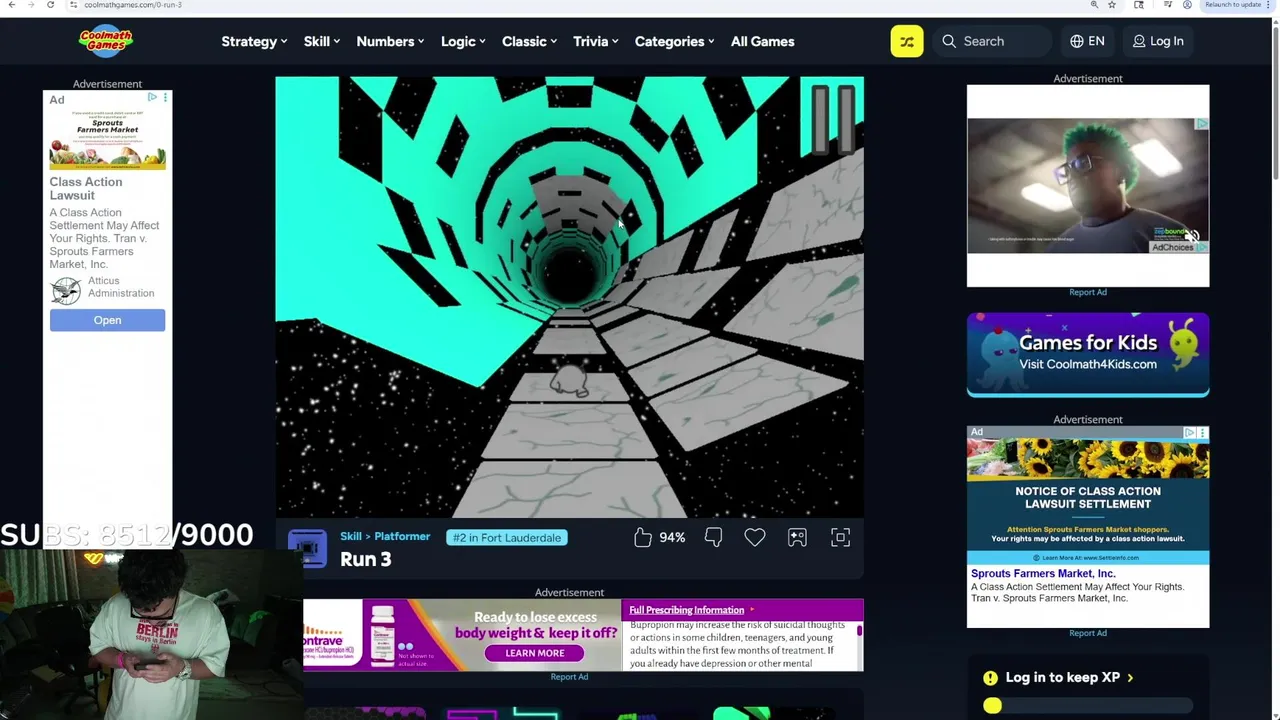
Task: Open the EN language selector
Action: coord(1087,41)
